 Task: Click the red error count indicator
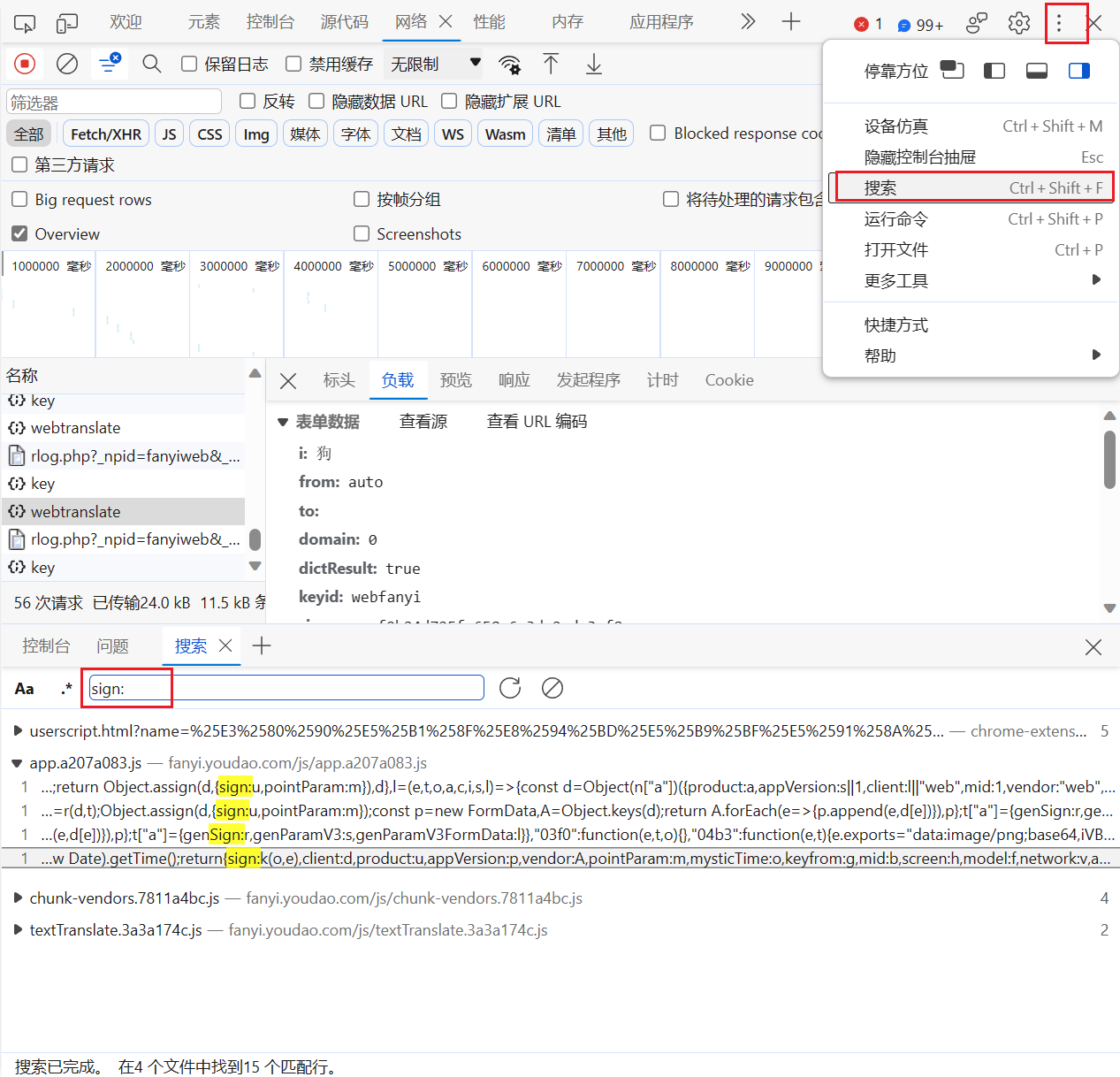pos(868,24)
